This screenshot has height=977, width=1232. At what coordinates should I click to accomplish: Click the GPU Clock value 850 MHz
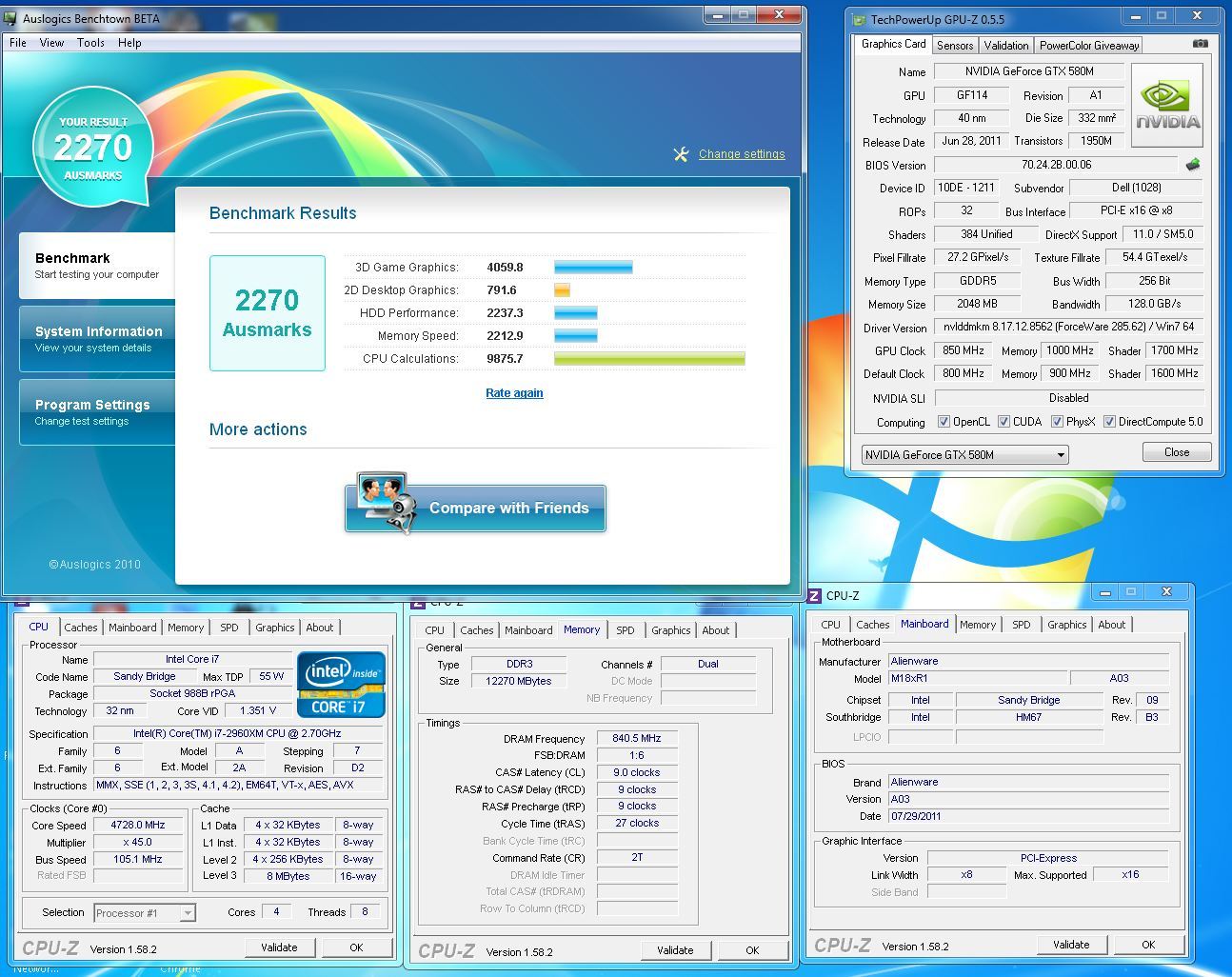coord(964,350)
